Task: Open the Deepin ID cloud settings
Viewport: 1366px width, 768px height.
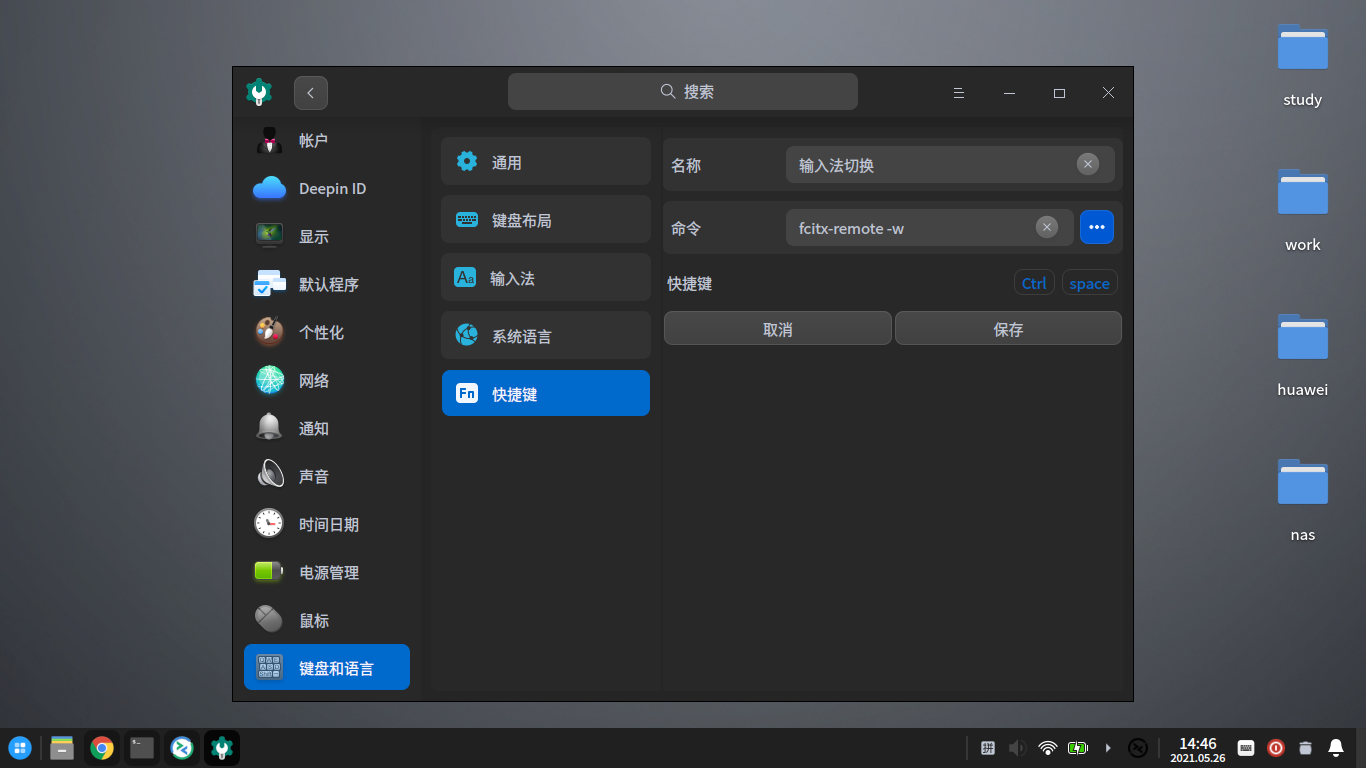Action: pyautogui.click(x=327, y=189)
